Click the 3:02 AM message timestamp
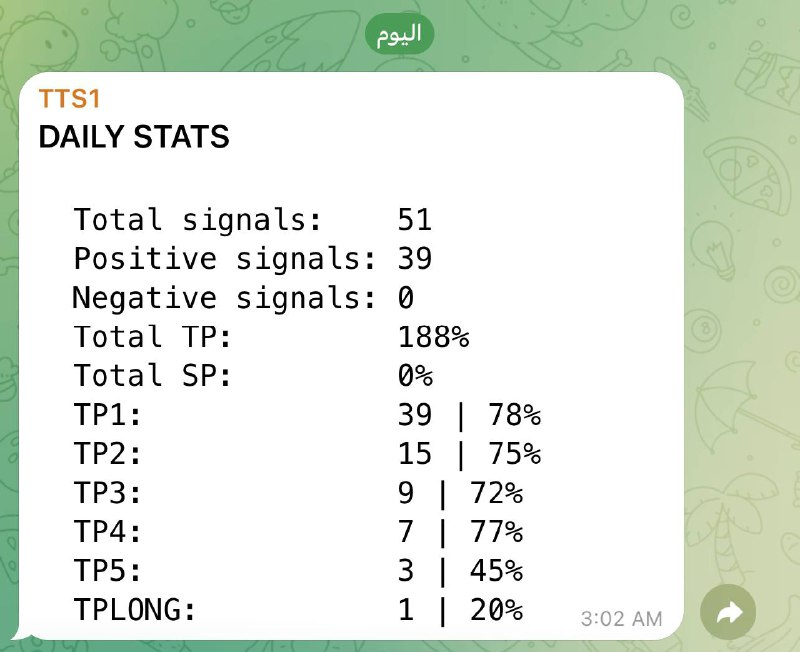The width and height of the screenshot is (800, 652). pyautogui.click(x=621, y=619)
